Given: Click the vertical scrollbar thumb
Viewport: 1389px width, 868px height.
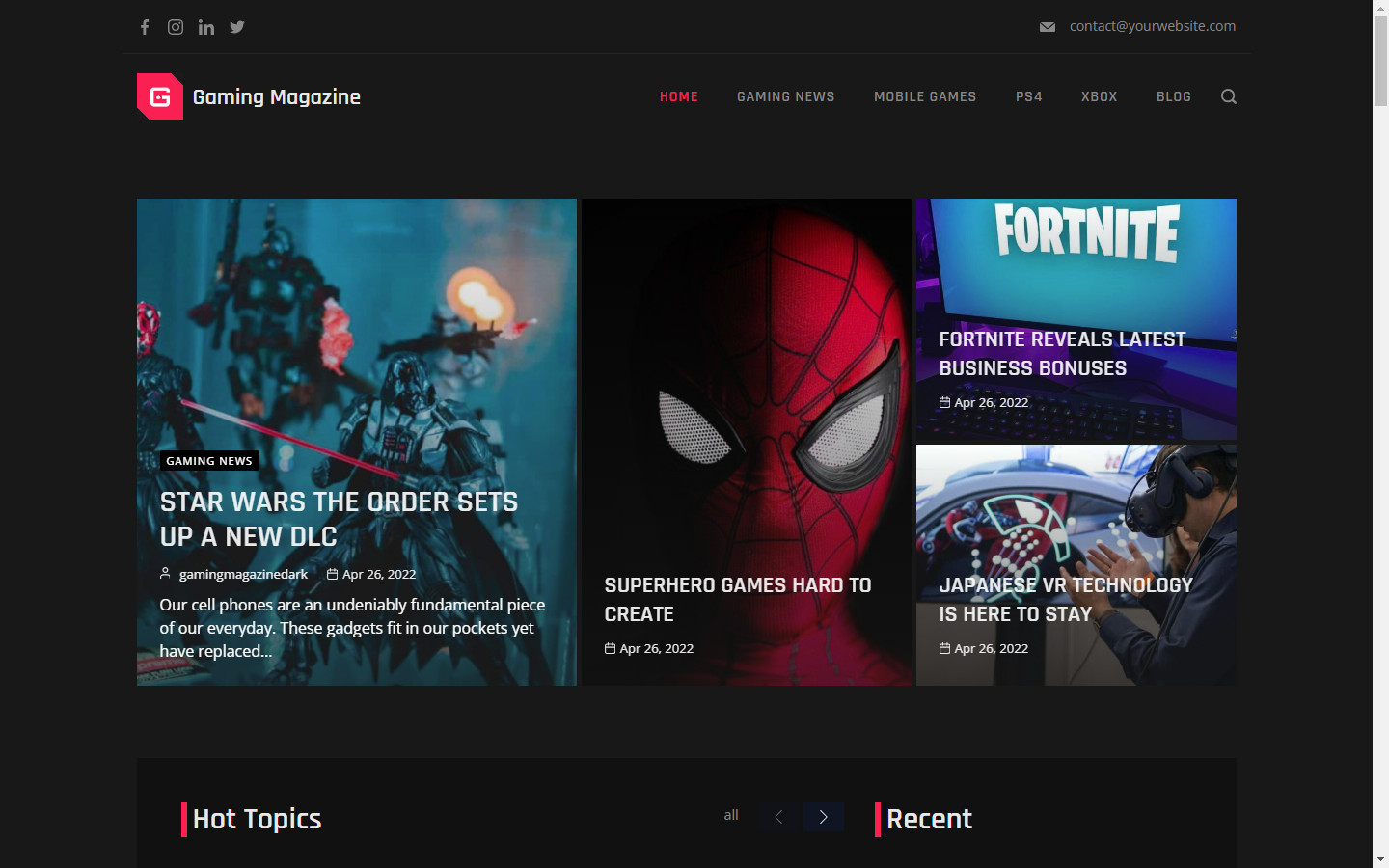Looking at the screenshot, I should (x=1381, y=61).
